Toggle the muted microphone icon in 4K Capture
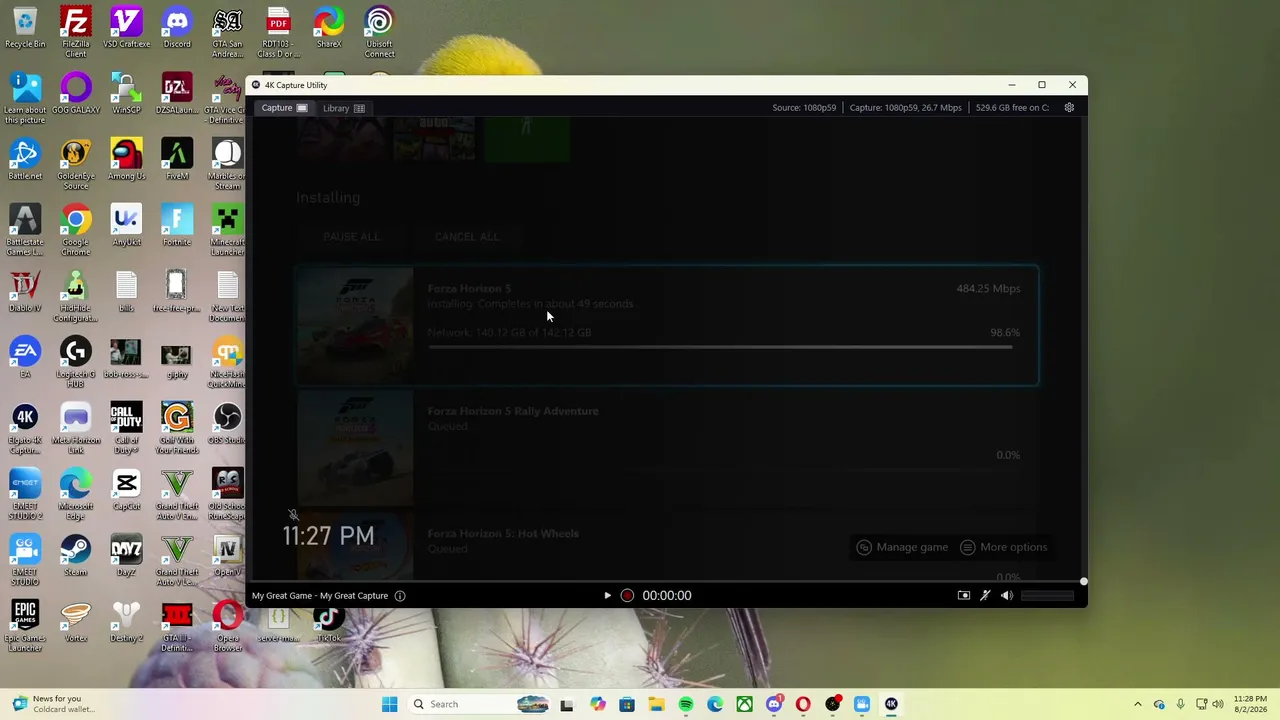Viewport: 1280px width, 720px height. coord(985,596)
